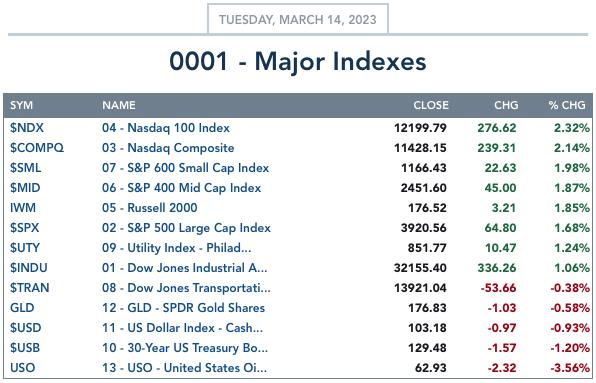Open the $COMPQ symbol link
This screenshot has width=596, height=383.
37,148
